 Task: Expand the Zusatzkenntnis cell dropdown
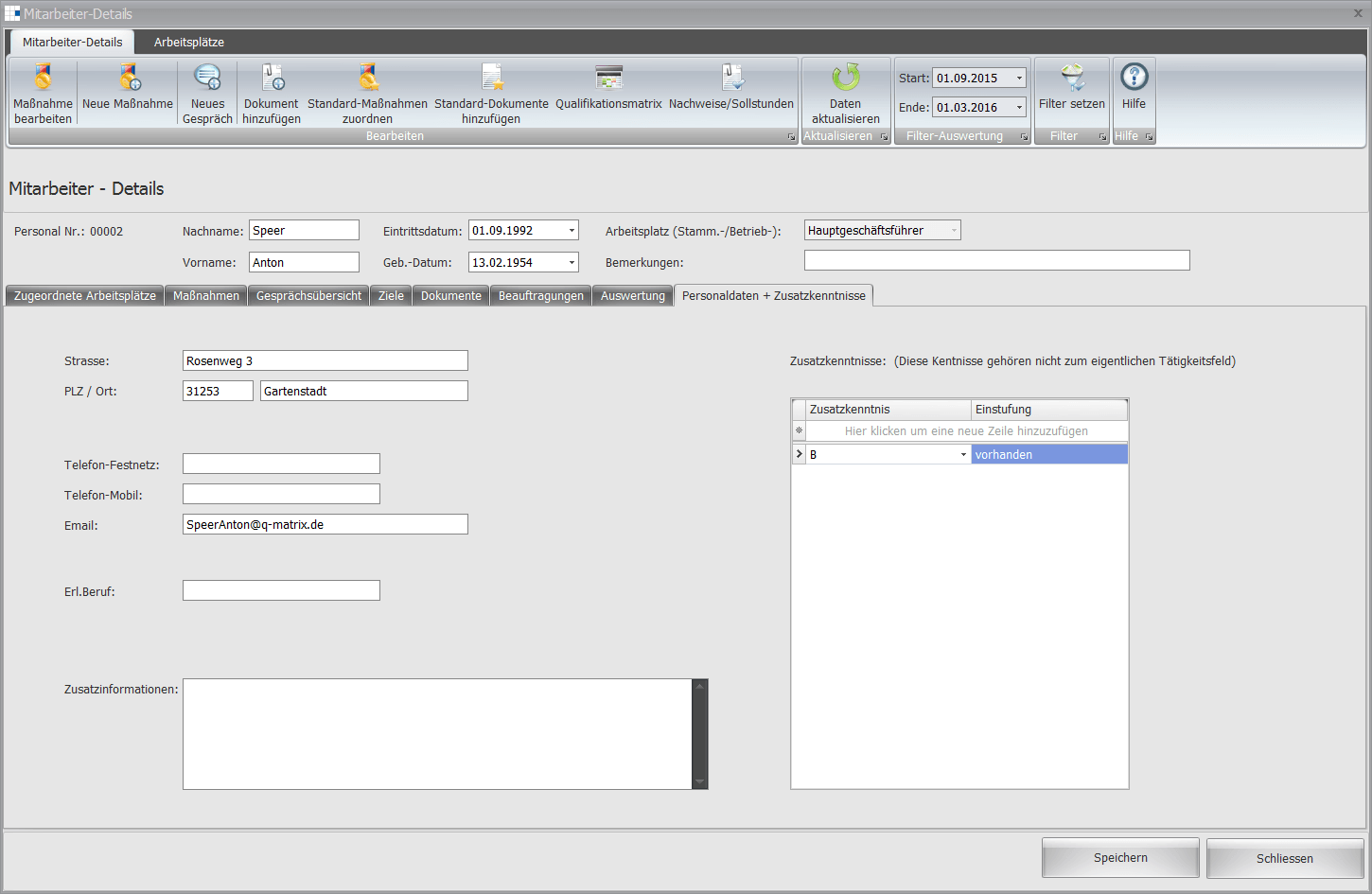pos(963,455)
